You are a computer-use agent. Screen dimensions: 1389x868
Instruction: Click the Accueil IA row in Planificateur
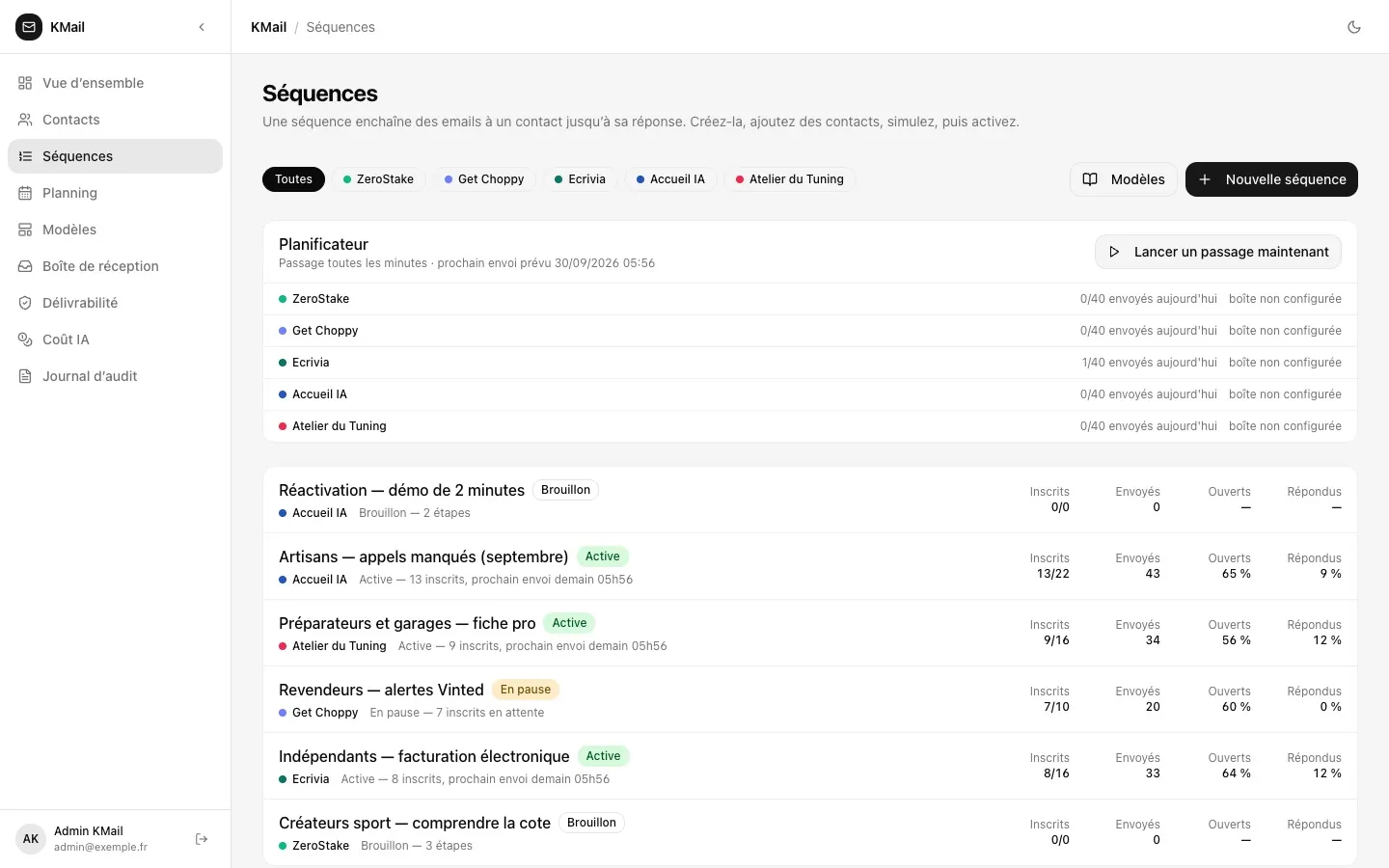point(810,394)
